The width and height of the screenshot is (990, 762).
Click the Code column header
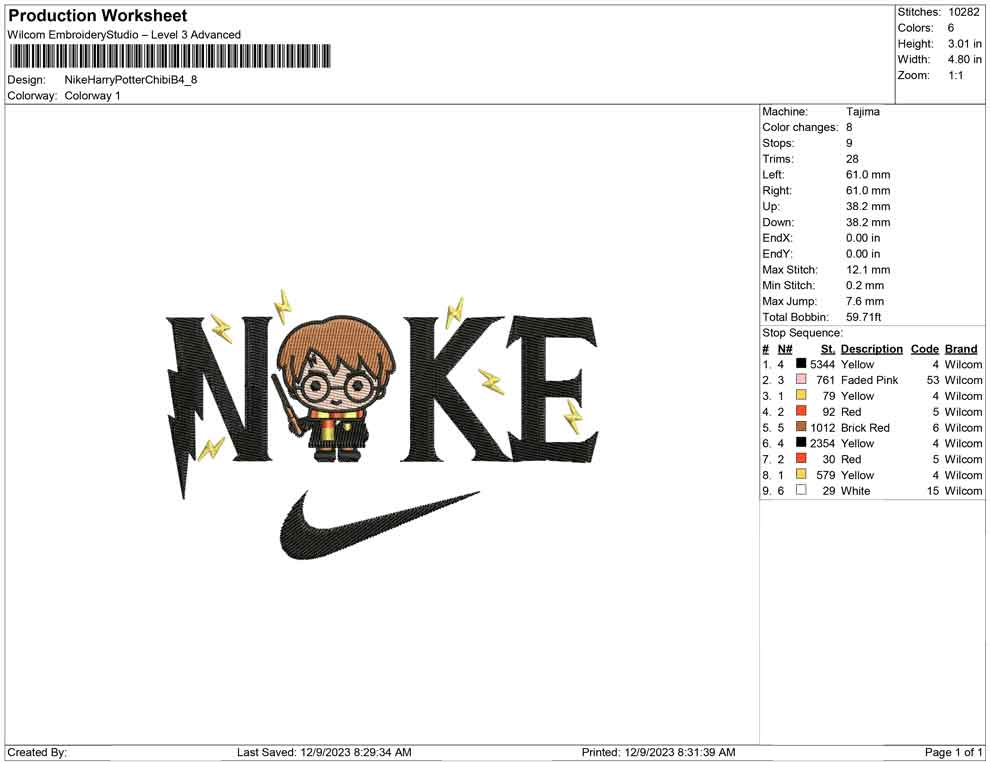(x=924, y=349)
